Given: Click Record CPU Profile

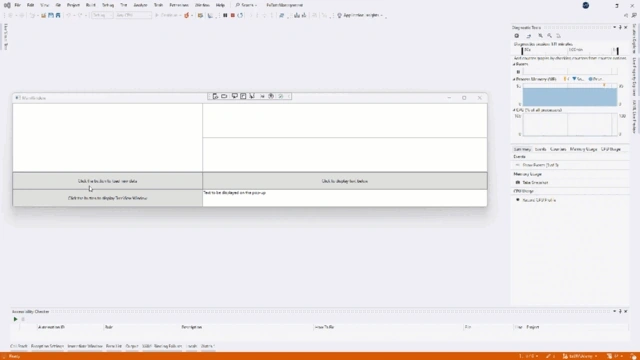Looking at the screenshot, I should click(539, 200).
